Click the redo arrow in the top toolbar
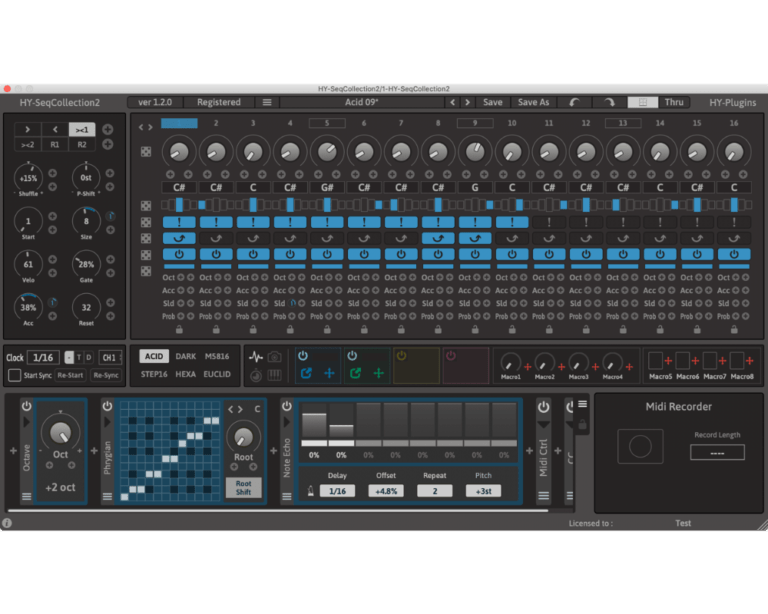 point(608,102)
